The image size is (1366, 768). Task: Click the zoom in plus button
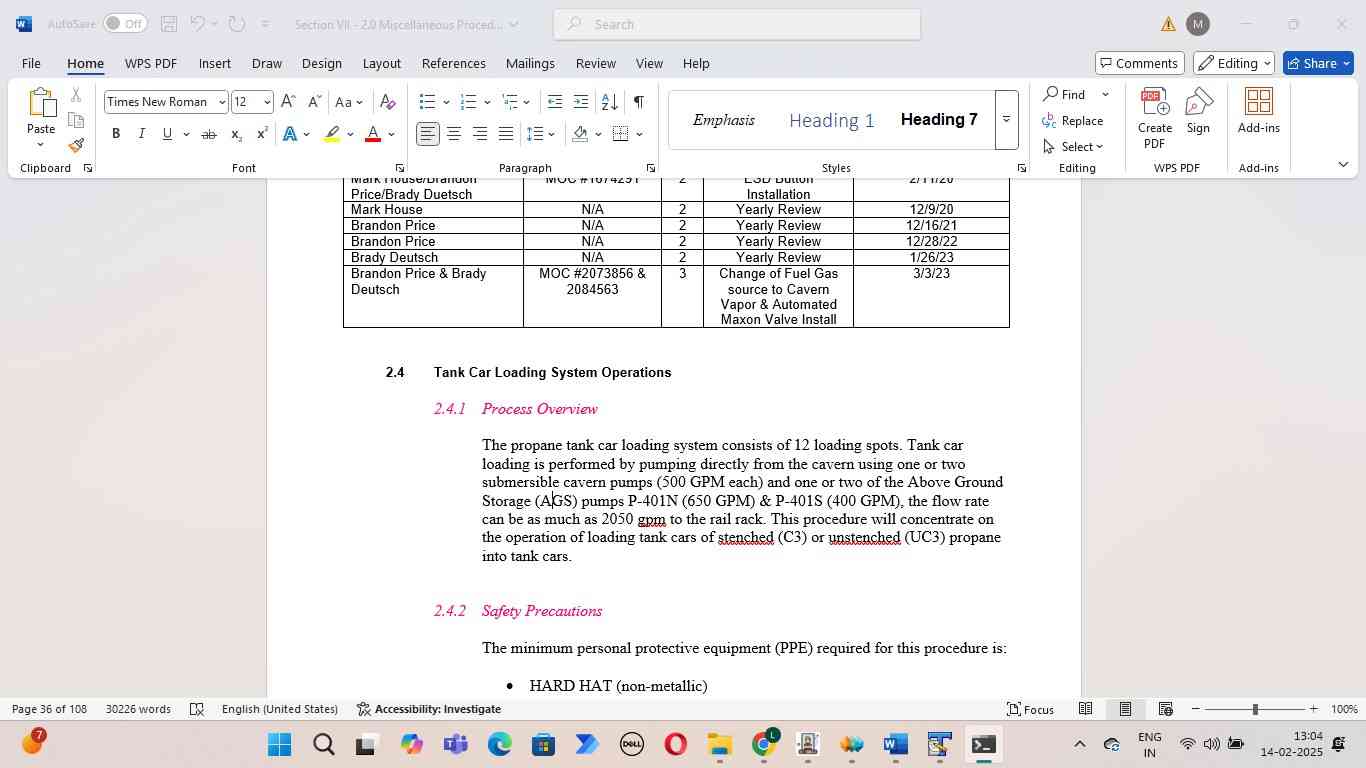(1313, 709)
